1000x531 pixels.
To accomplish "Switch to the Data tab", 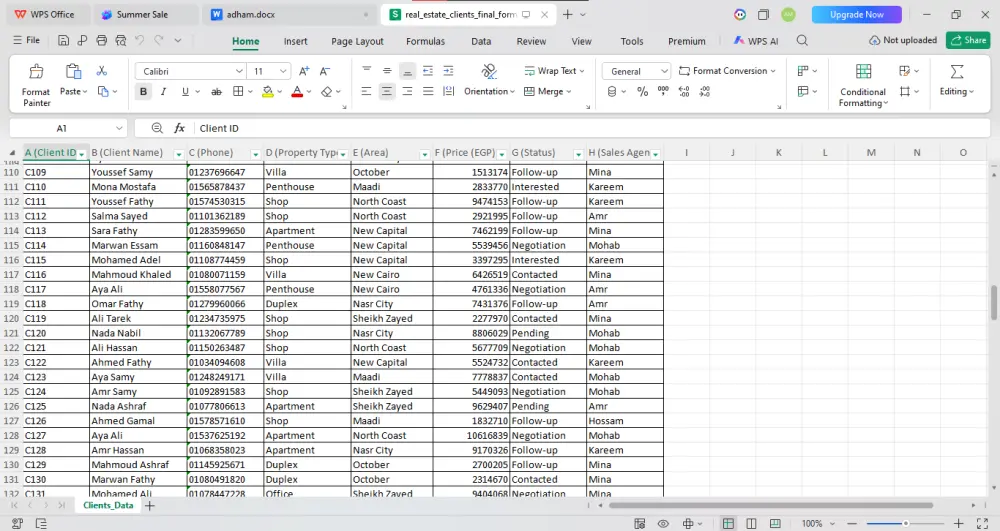I will [x=481, y=41].
